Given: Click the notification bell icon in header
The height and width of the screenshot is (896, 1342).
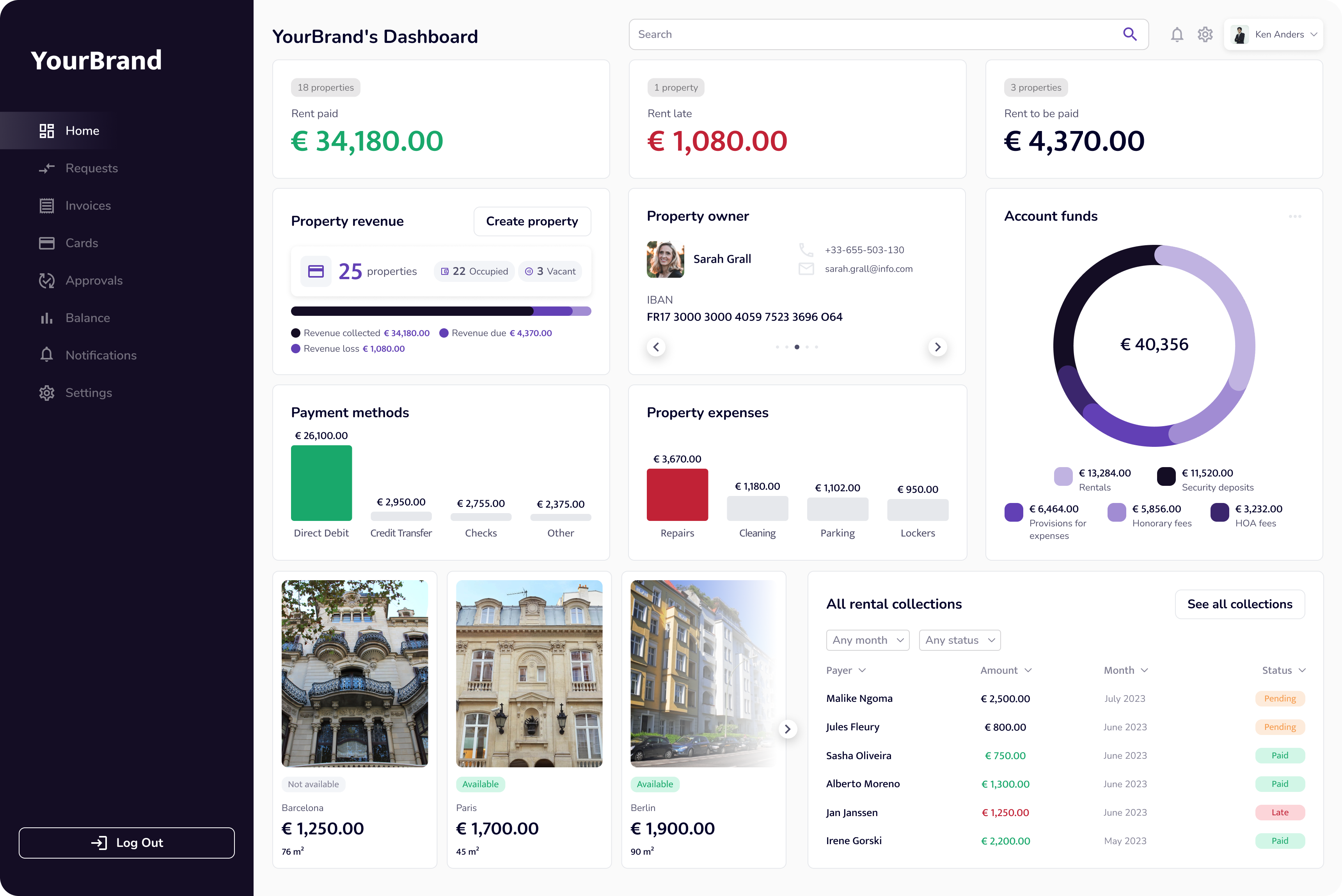Looking at the screenshot, I should click(x=1177, y=35).
